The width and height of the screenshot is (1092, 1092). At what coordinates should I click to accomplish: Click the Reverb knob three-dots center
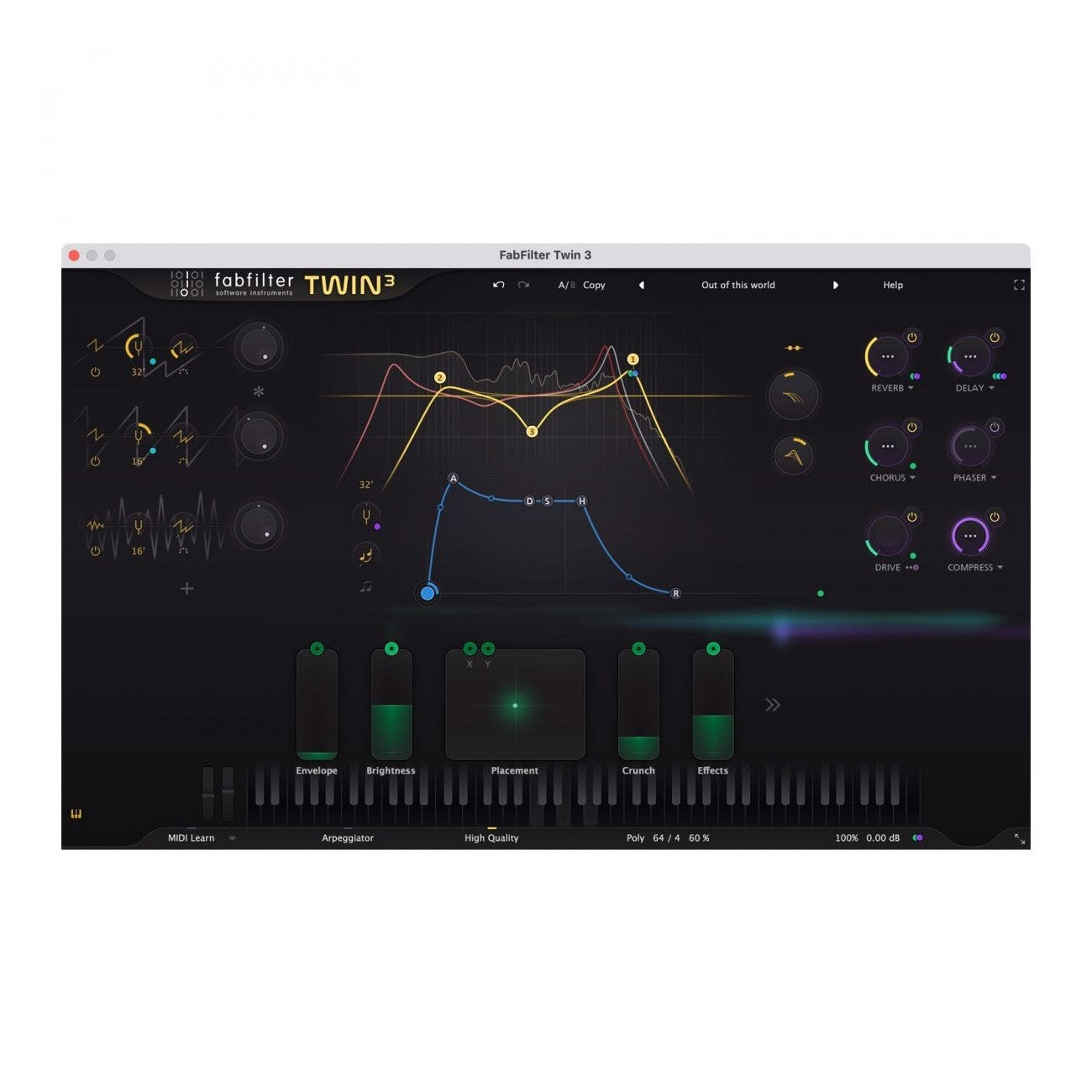pyautogui.click(x=887, y=356)
